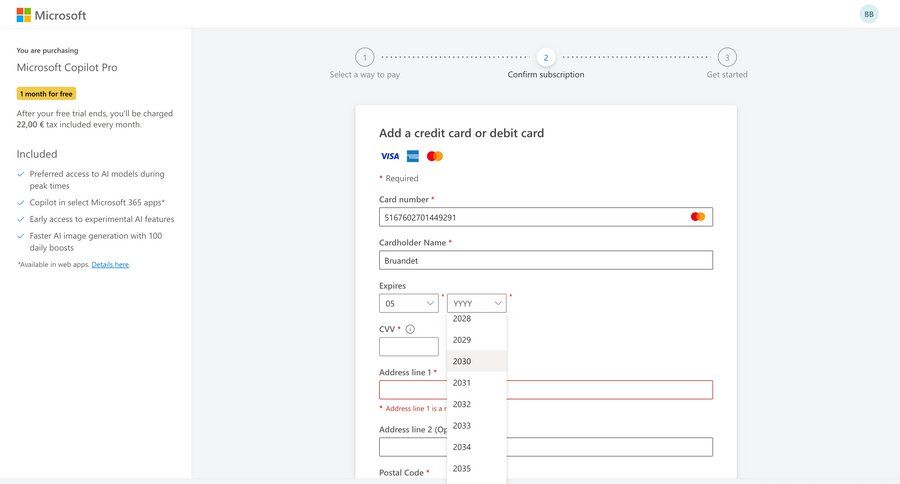Viewport: 900px width, 484px height.
Task: Click Mastercard icon inside card number field
Action: 697,217
